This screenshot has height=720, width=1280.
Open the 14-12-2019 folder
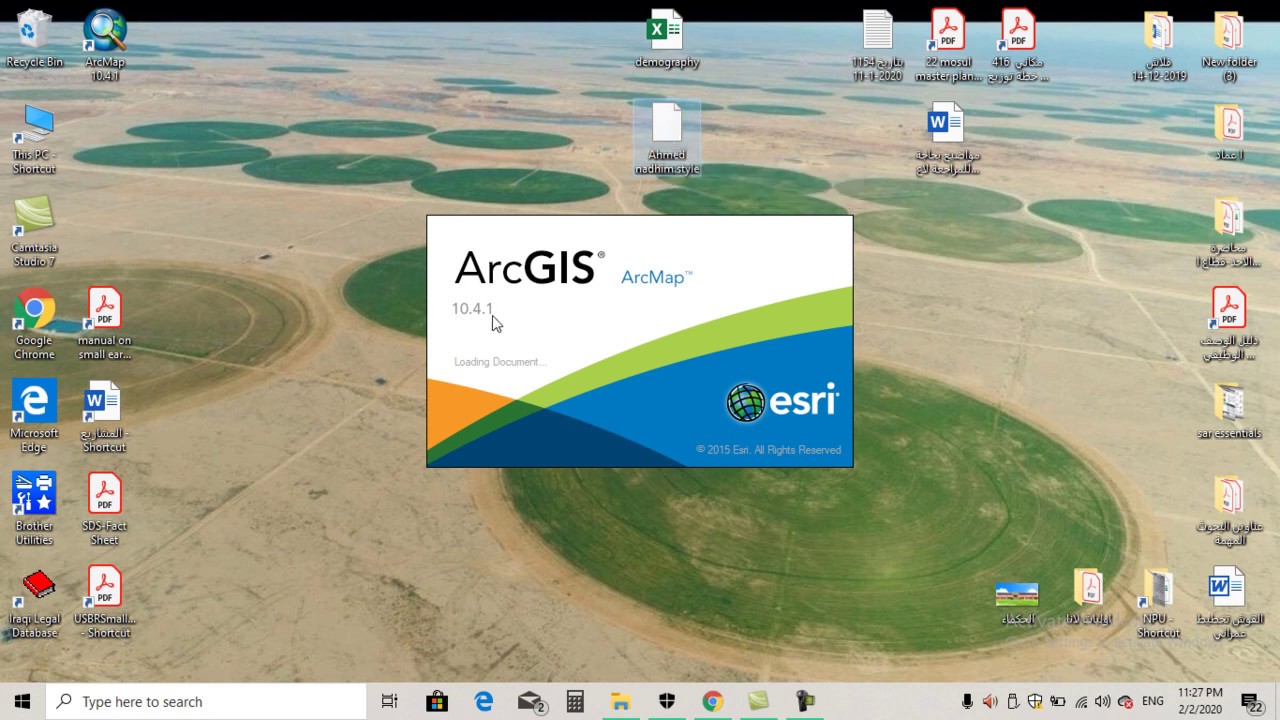1159,45
